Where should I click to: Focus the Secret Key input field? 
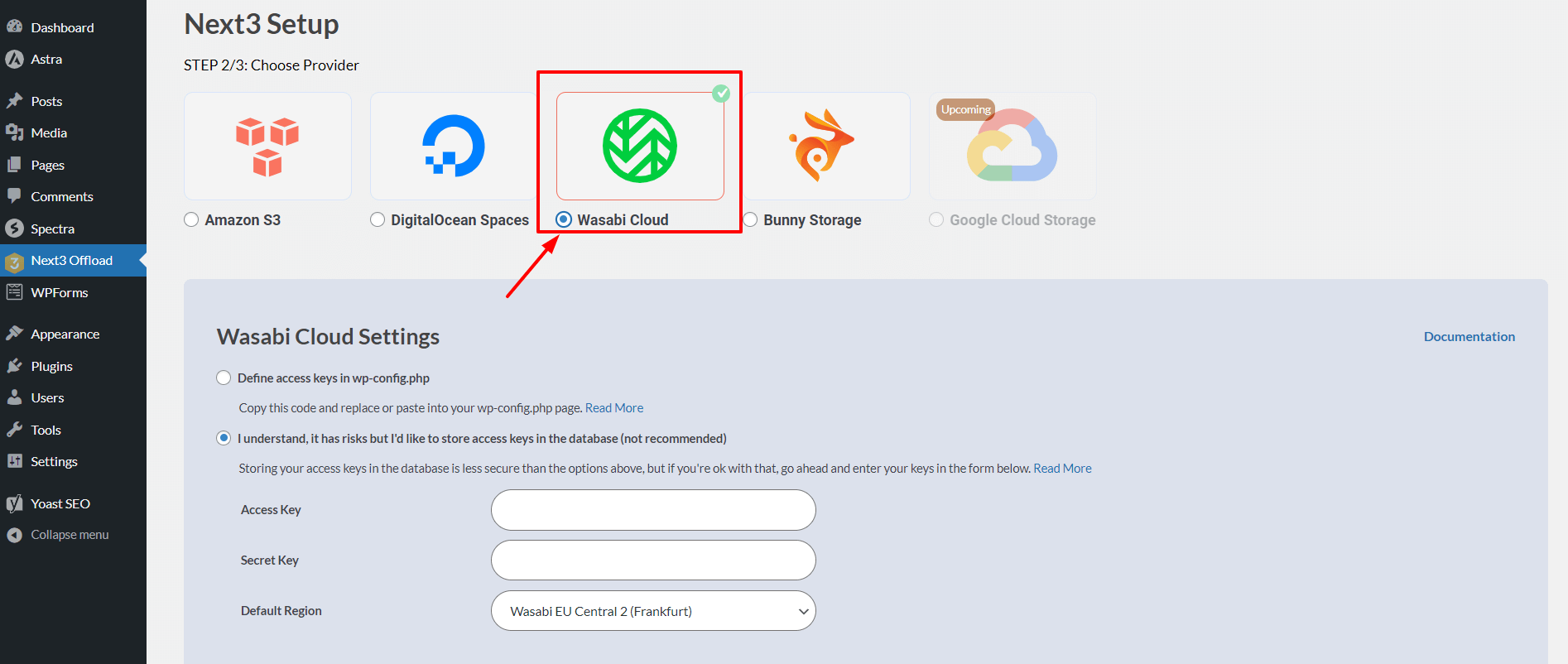[653, 561]
